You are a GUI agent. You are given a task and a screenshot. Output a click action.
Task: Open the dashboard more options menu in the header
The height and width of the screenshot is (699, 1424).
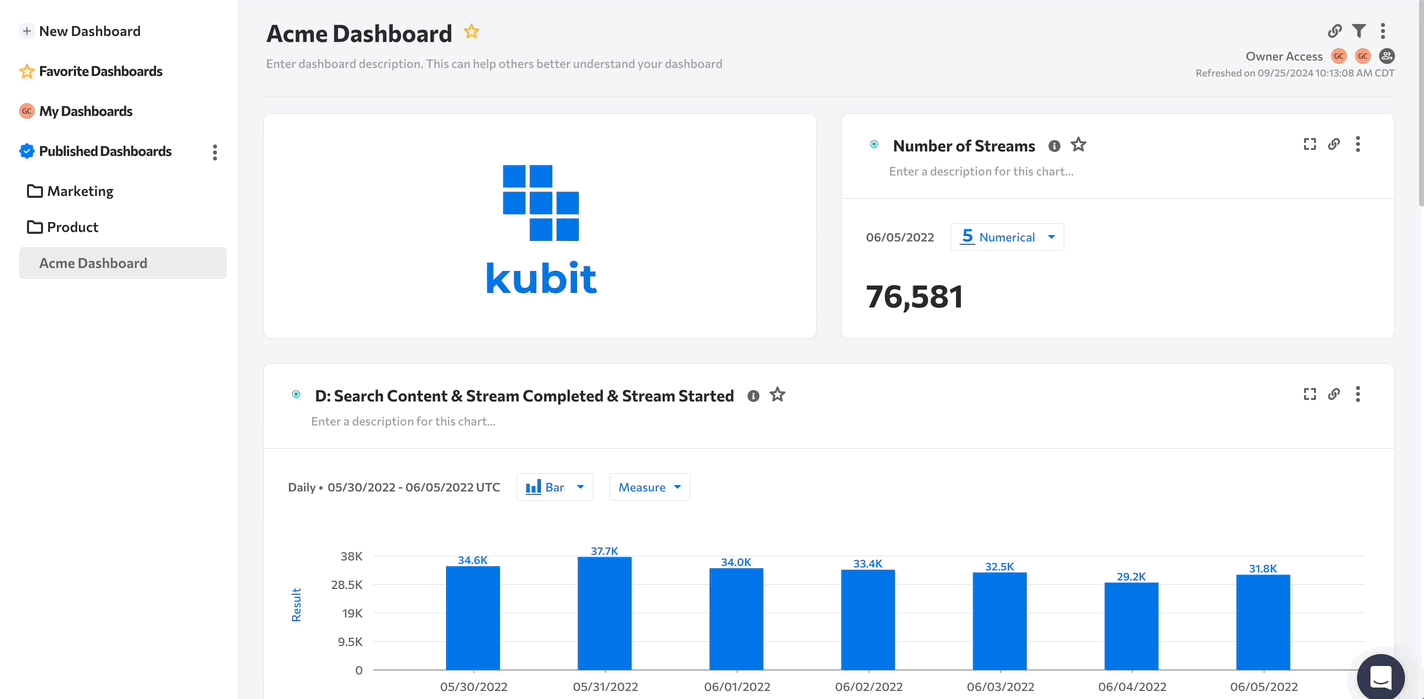[x=1382, y=31]
